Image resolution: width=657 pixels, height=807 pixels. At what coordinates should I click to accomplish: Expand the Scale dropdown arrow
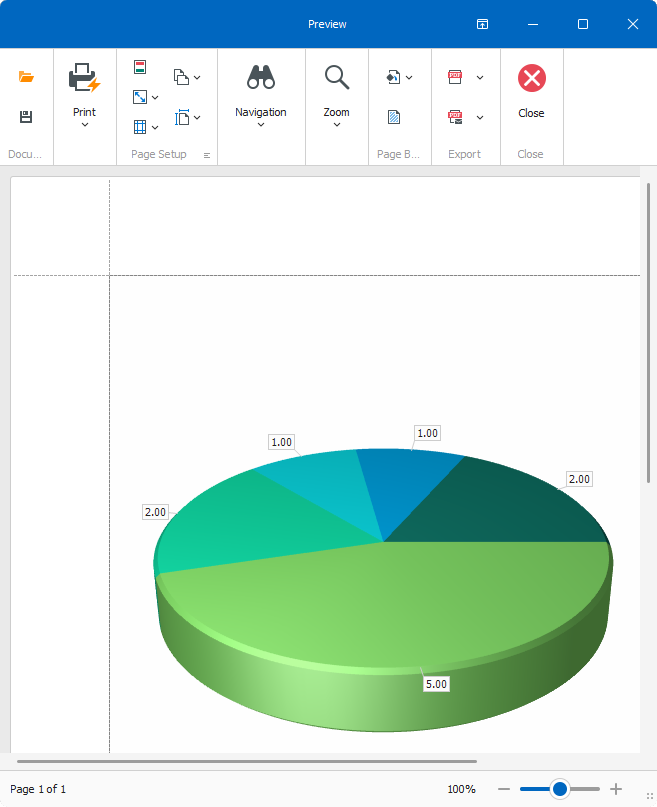(155, 97)
